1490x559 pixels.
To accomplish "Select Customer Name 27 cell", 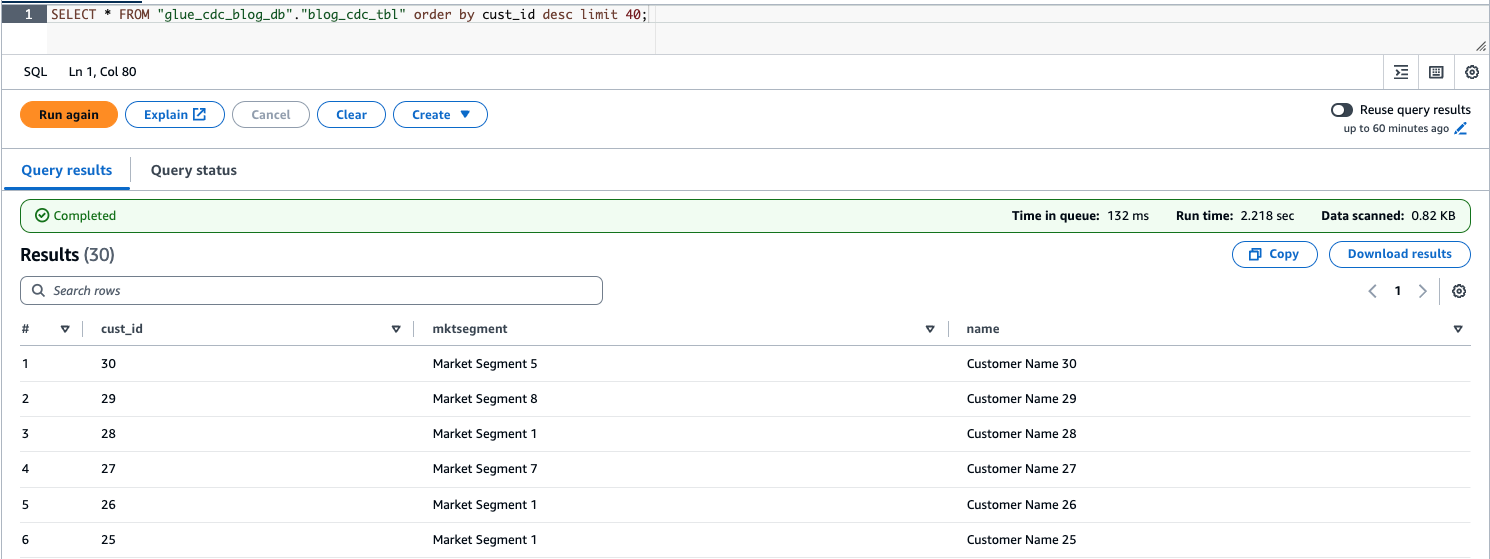I will 1022,469.
